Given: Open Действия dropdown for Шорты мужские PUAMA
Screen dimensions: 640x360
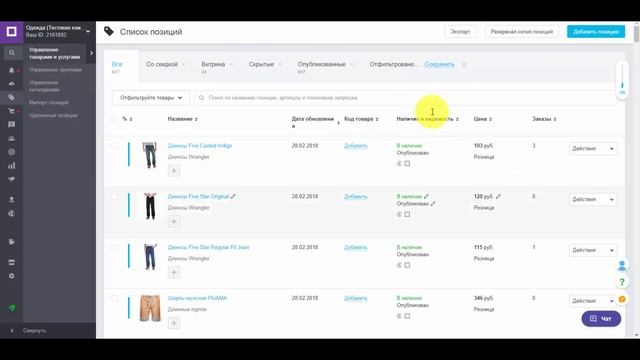Looking at the screenshot, I should [x=593, y=301].
